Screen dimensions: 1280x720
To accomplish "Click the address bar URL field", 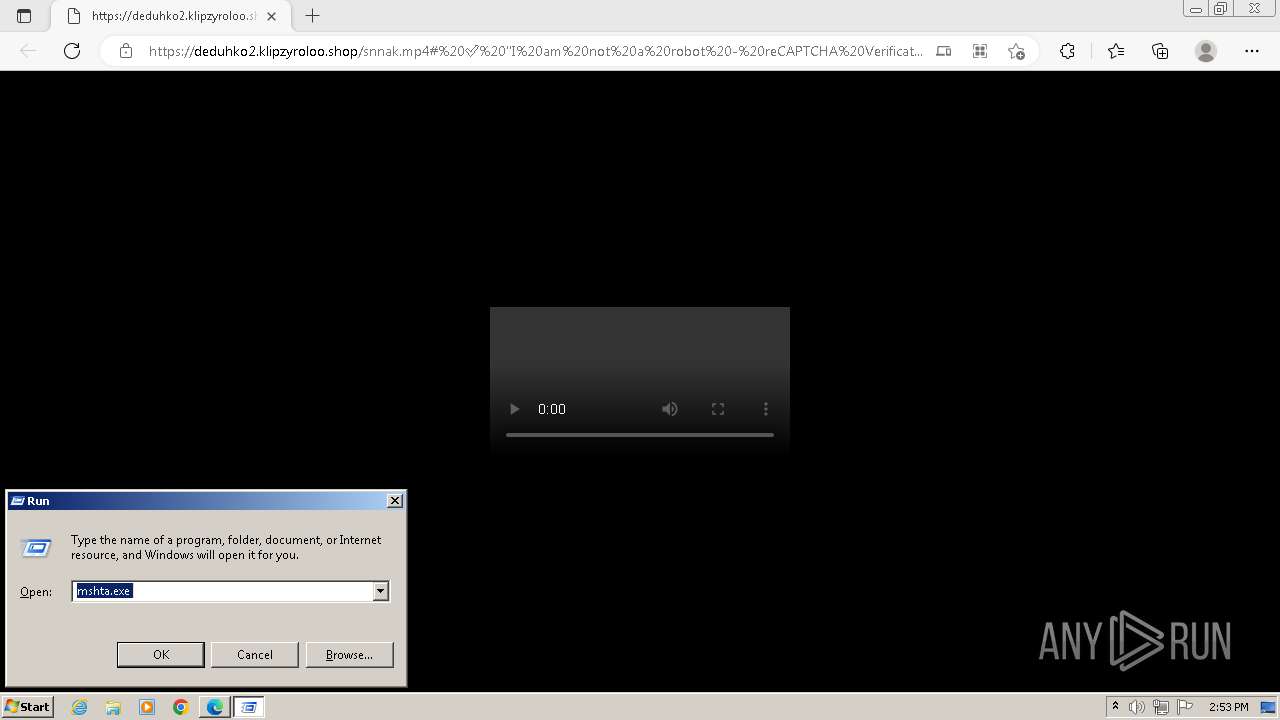I will [535, 51].
